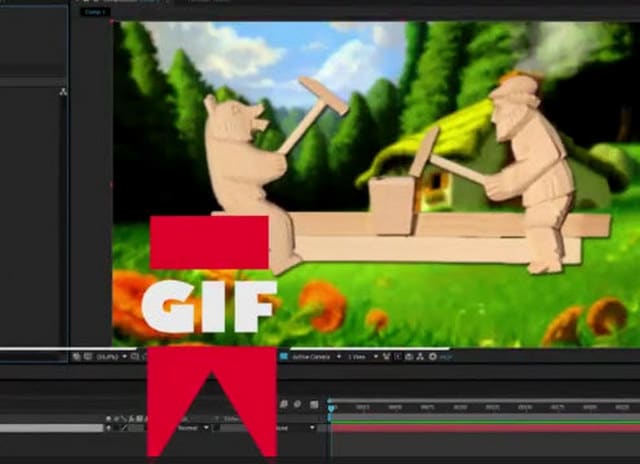640x464 pixels.
Task: Click the round icon left of the timeline ruler
Action: point(298,404)
